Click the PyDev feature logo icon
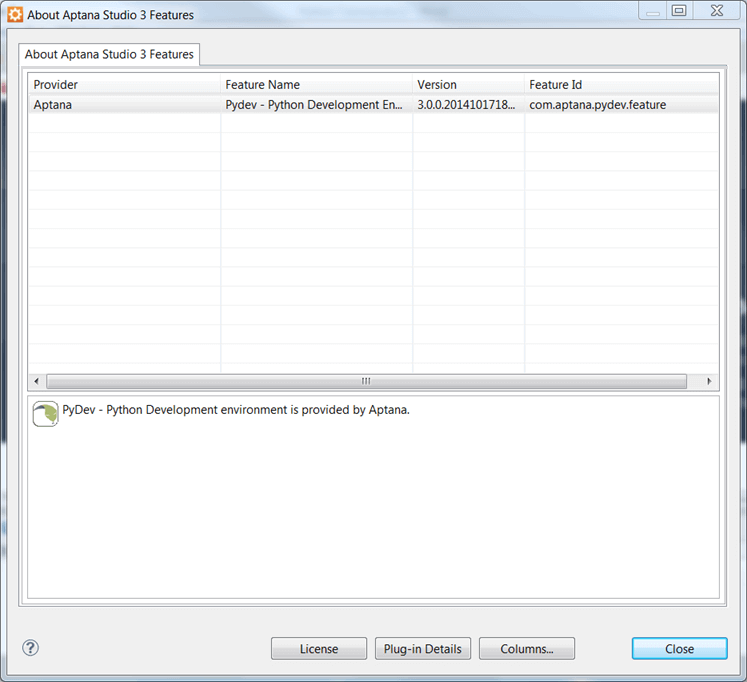This screenshot has height=682, width=747. point(45,413)
